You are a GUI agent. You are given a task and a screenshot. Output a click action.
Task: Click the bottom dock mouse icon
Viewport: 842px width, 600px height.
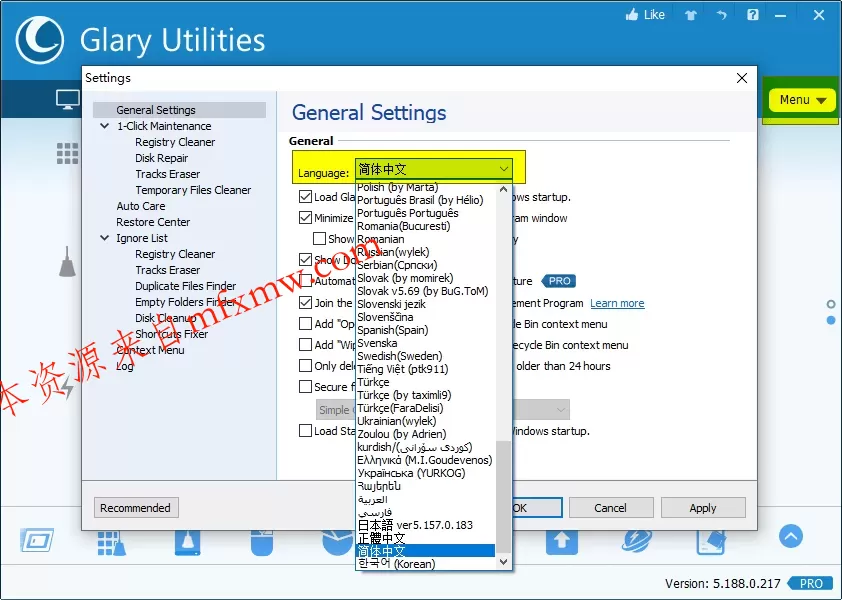tap(262, 542)
